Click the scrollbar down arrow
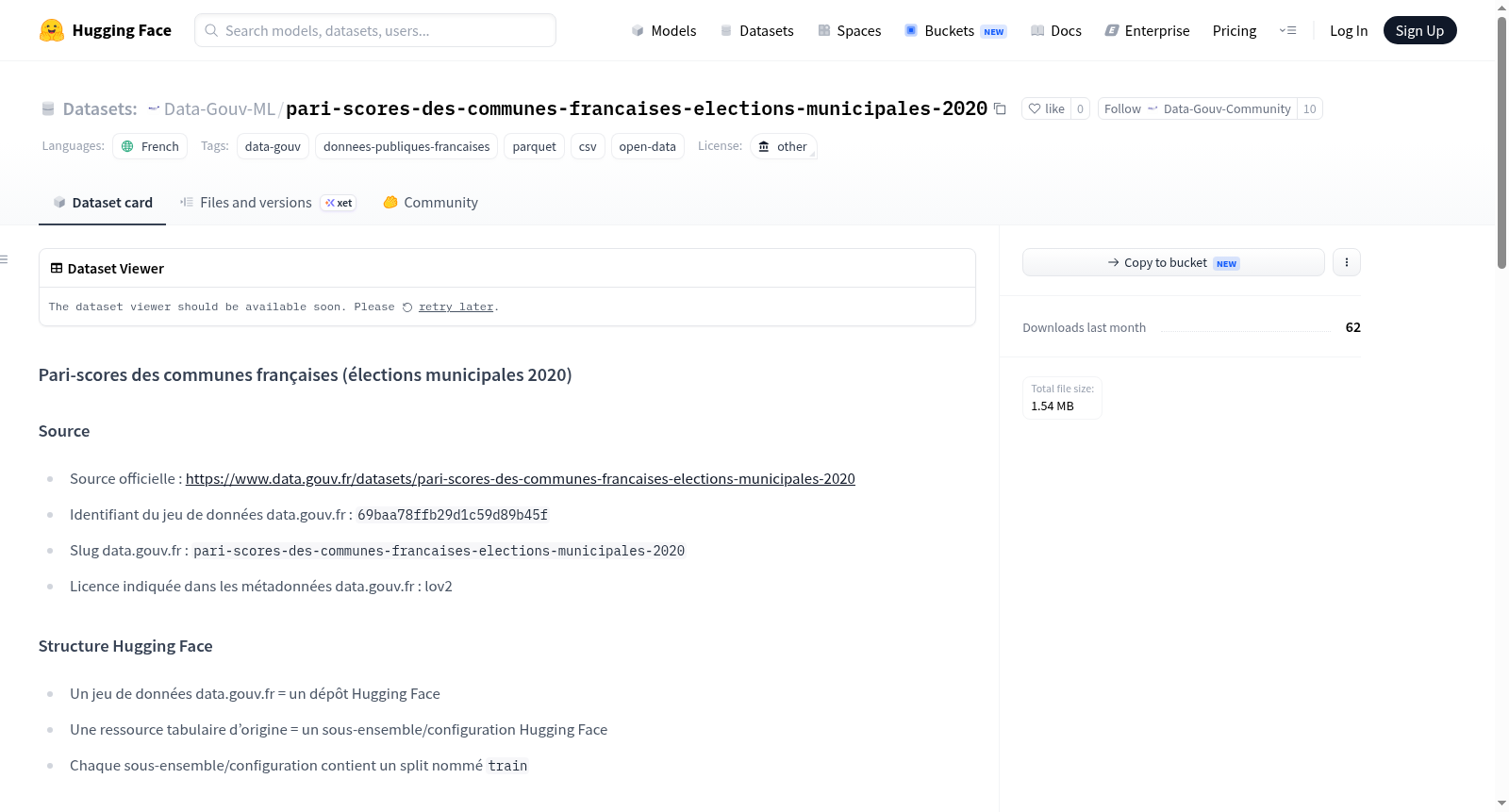Image resolution: width=1509 pixels, height=812 pixels. (x=1501, y=804)
